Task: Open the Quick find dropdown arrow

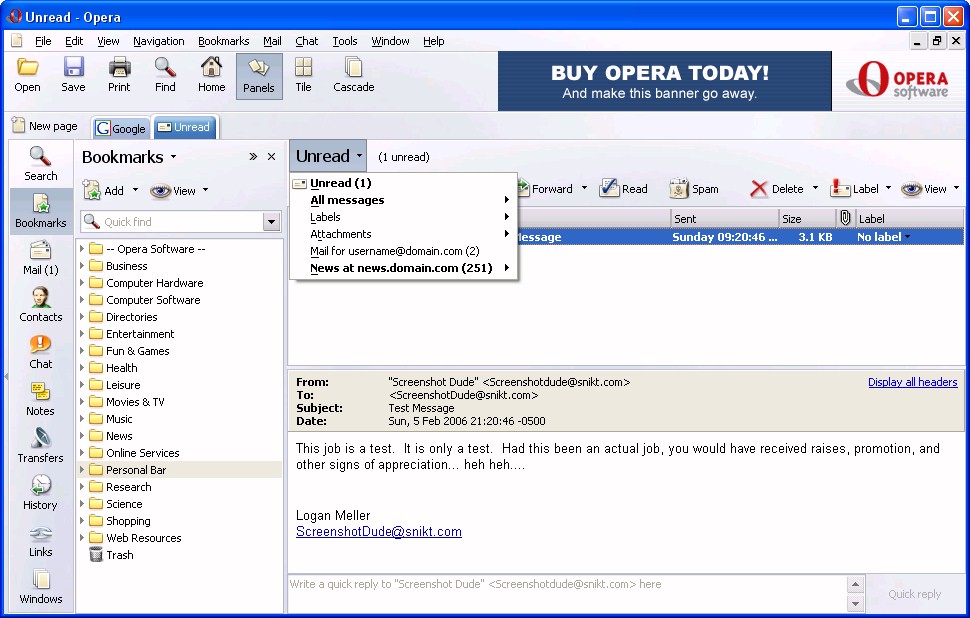Action: tap(271, 222)
